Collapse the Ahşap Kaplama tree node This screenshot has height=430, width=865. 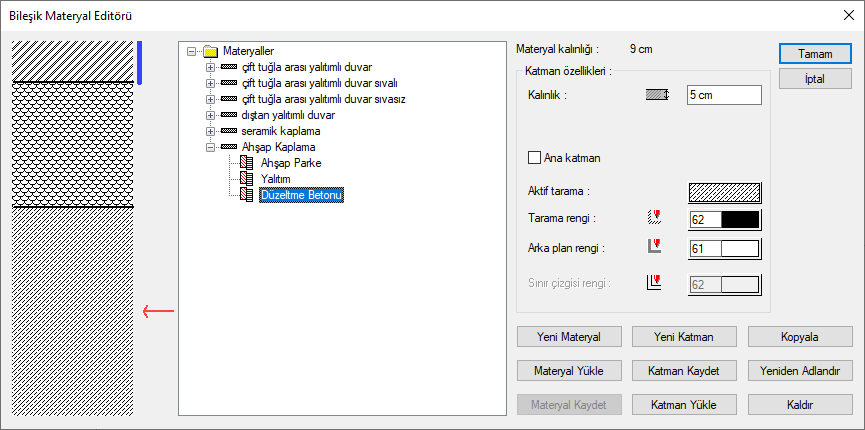210,147
